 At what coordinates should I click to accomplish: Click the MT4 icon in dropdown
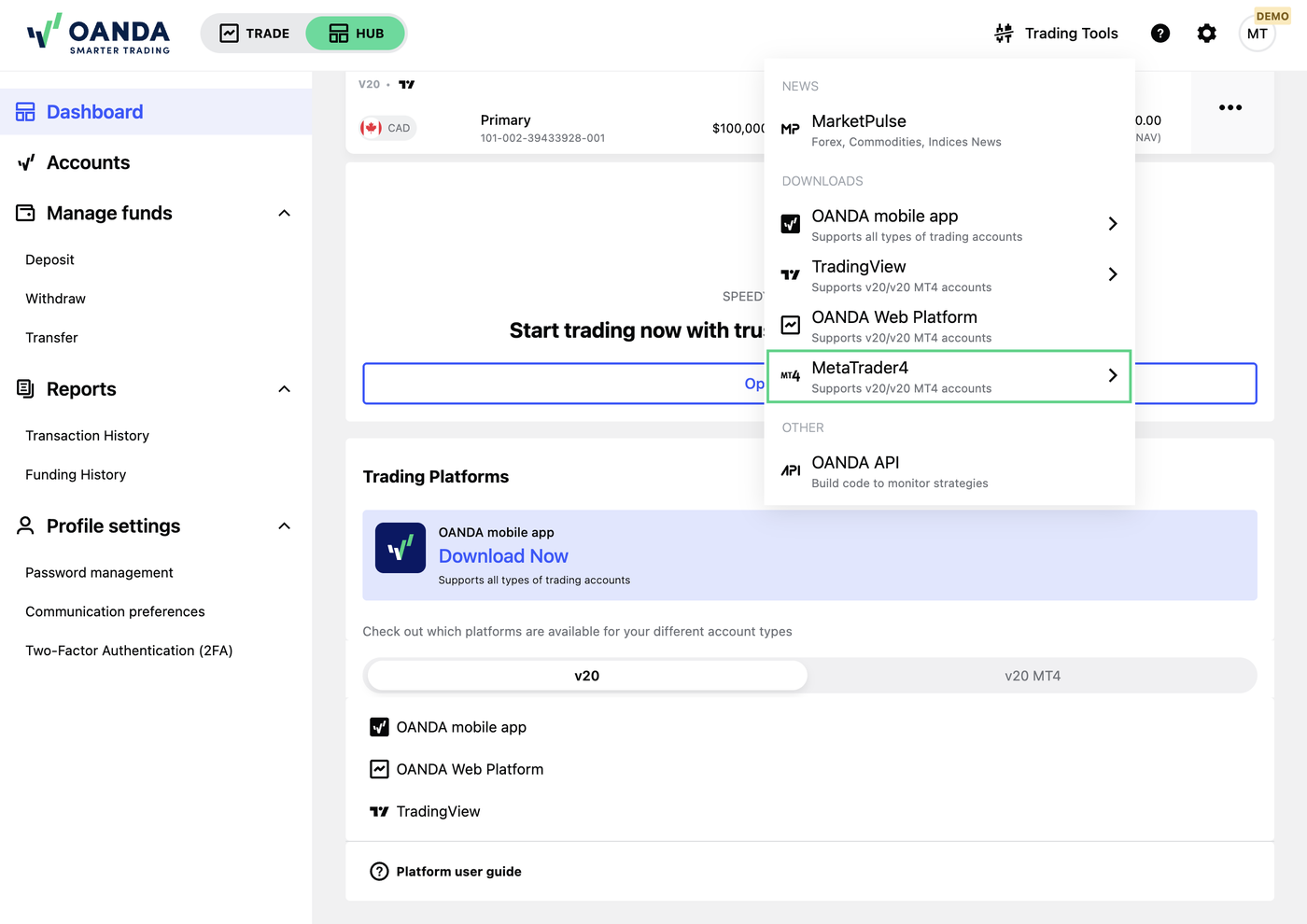coord(791,375)
